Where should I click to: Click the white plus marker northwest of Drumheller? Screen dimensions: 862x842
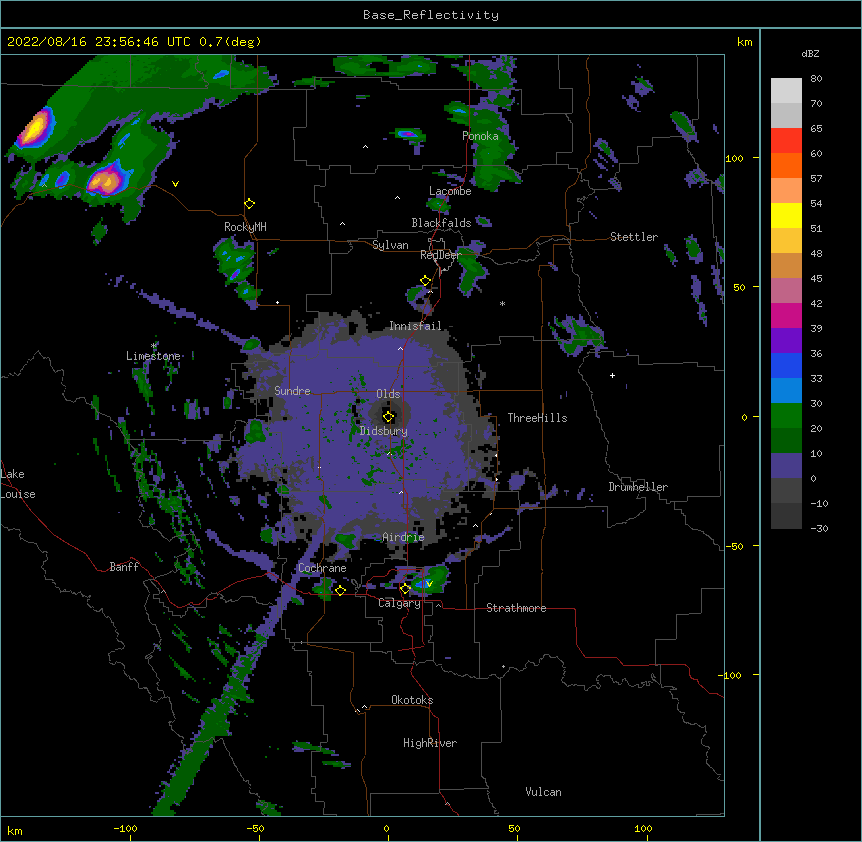click(612, 375)
